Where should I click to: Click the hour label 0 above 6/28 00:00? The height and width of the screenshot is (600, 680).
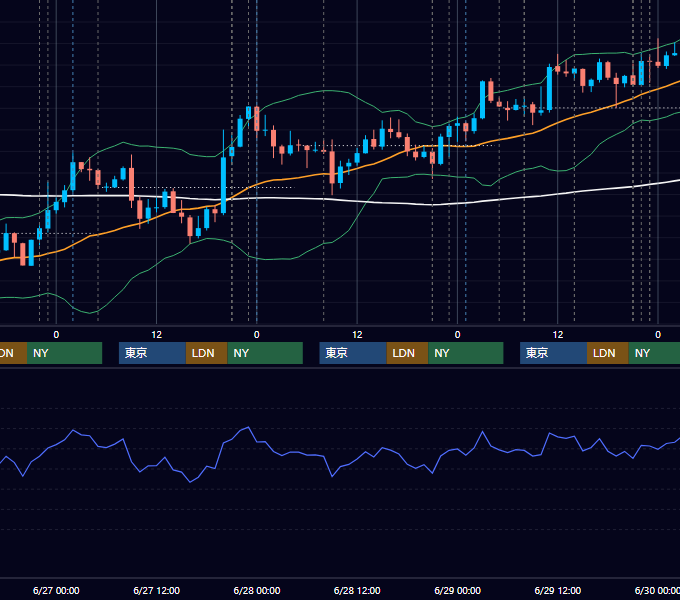(x=257, y=335)
